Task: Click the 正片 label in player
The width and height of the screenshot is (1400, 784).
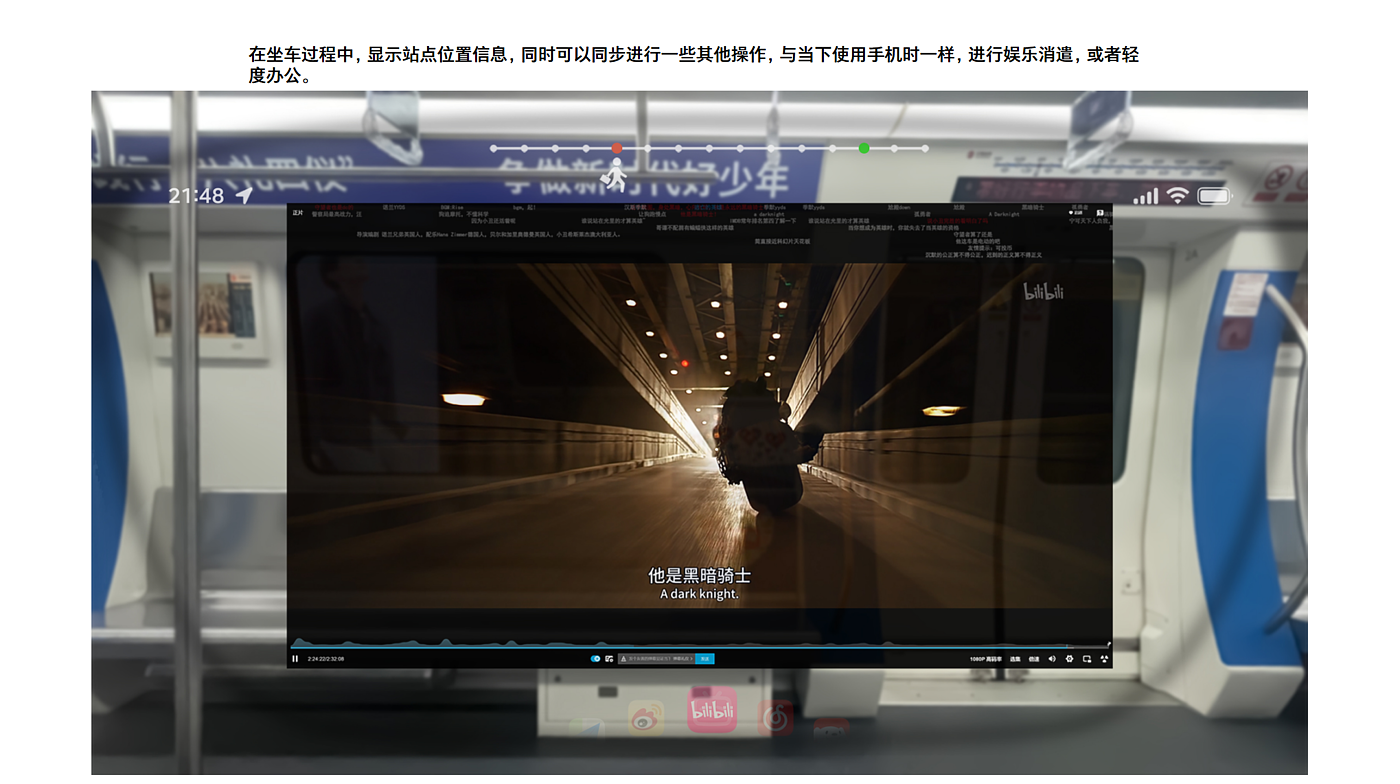Action: click(298, 213)
